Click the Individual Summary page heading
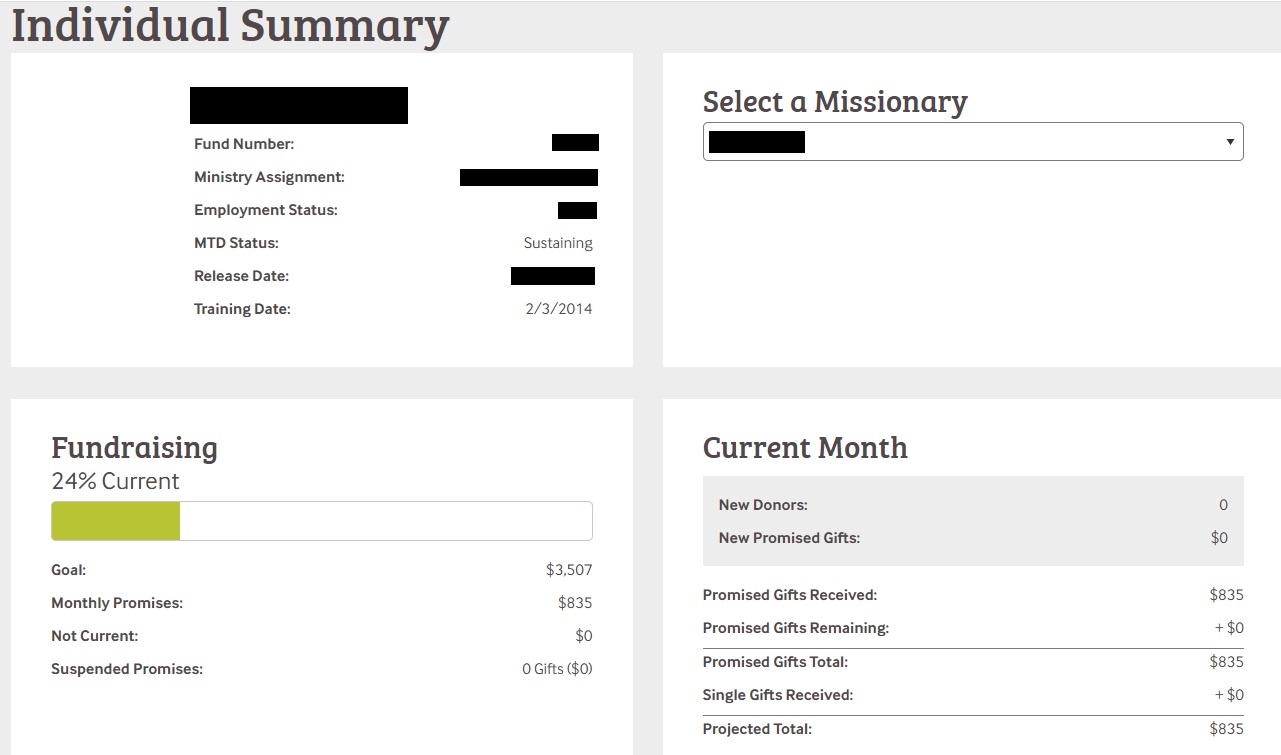Image resolution: width=1281 pixels, height=755 pixels. (230, 26)
